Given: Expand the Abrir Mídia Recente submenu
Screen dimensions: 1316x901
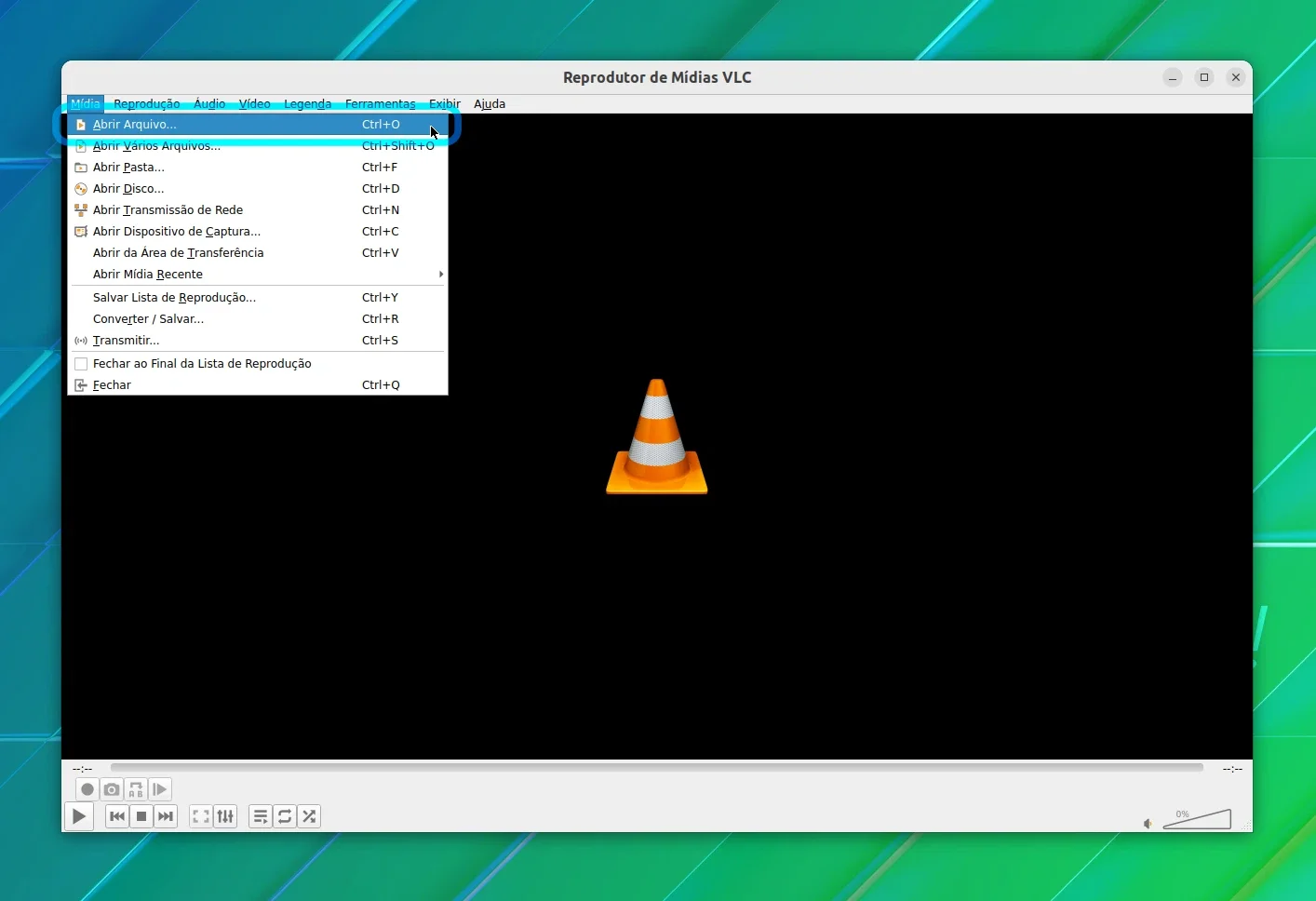Looking at the screenshot, I should click(258, 274).
